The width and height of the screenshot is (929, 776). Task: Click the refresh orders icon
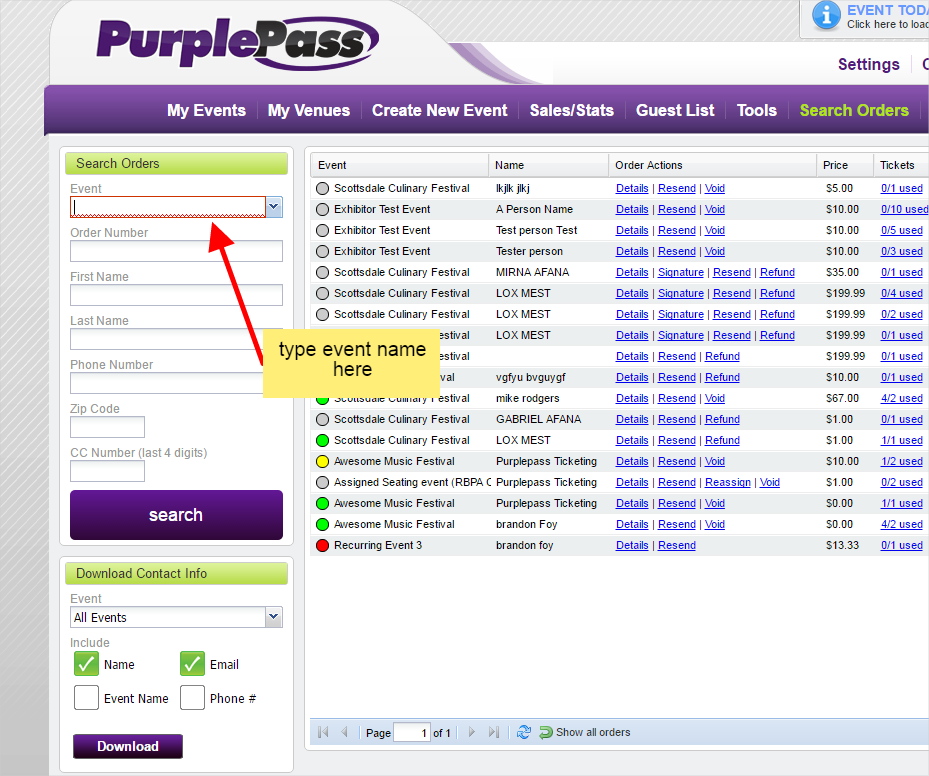(x=524, y=732)
